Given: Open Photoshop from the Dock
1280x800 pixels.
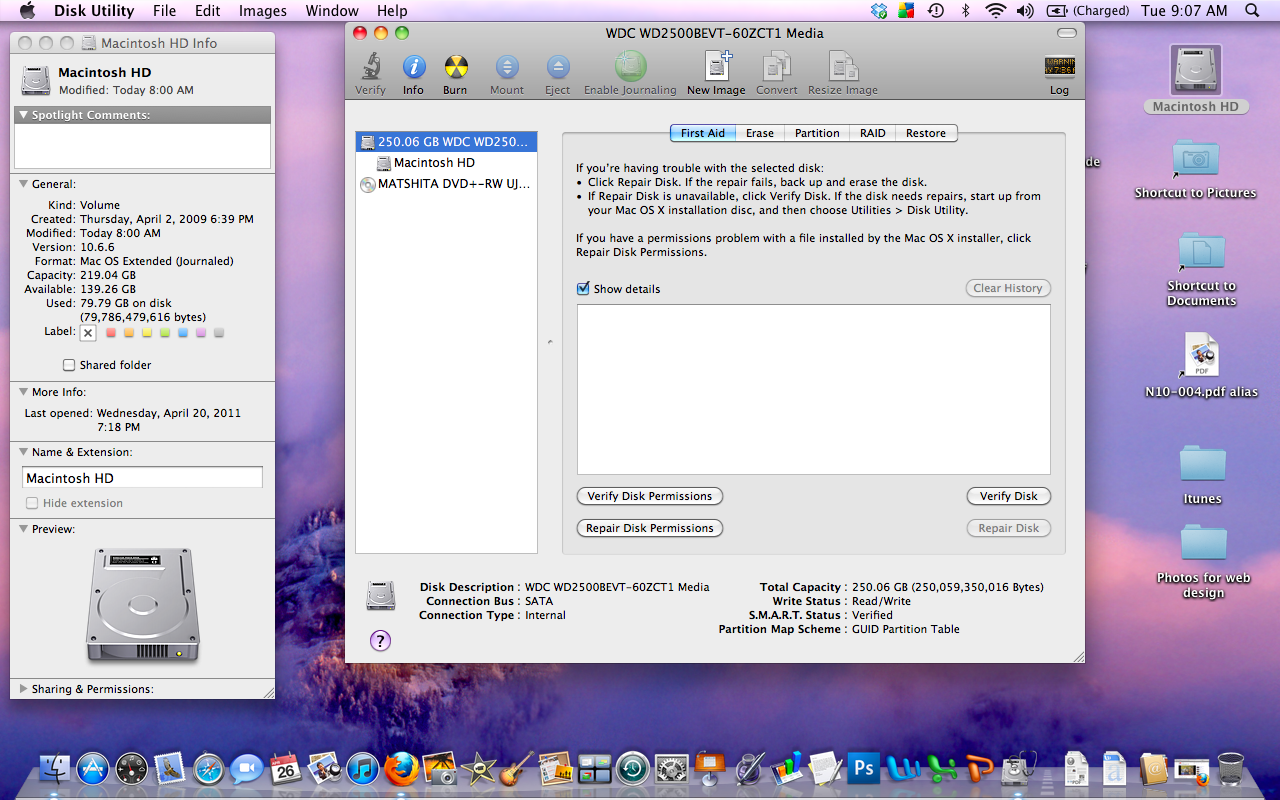Looking at the screenshot, I should click(863, 768).
